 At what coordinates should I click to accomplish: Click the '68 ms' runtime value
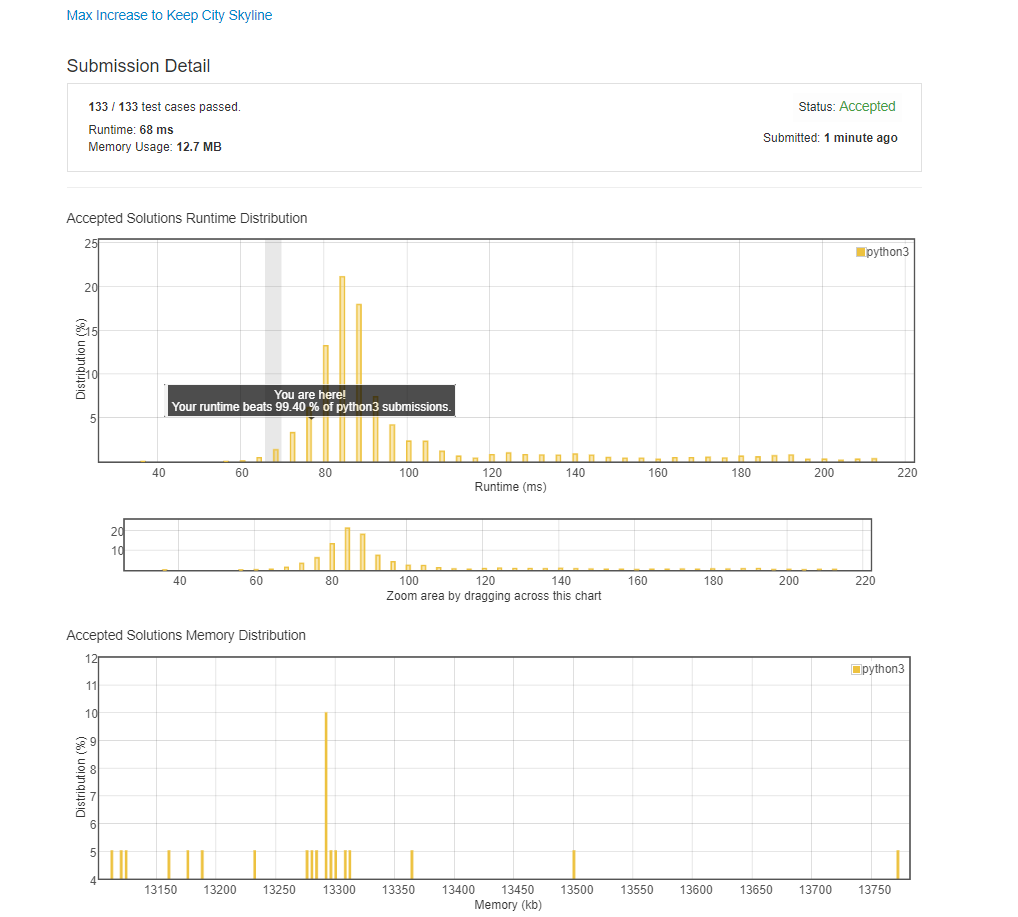pyautogui.click(x=156, y=130)
